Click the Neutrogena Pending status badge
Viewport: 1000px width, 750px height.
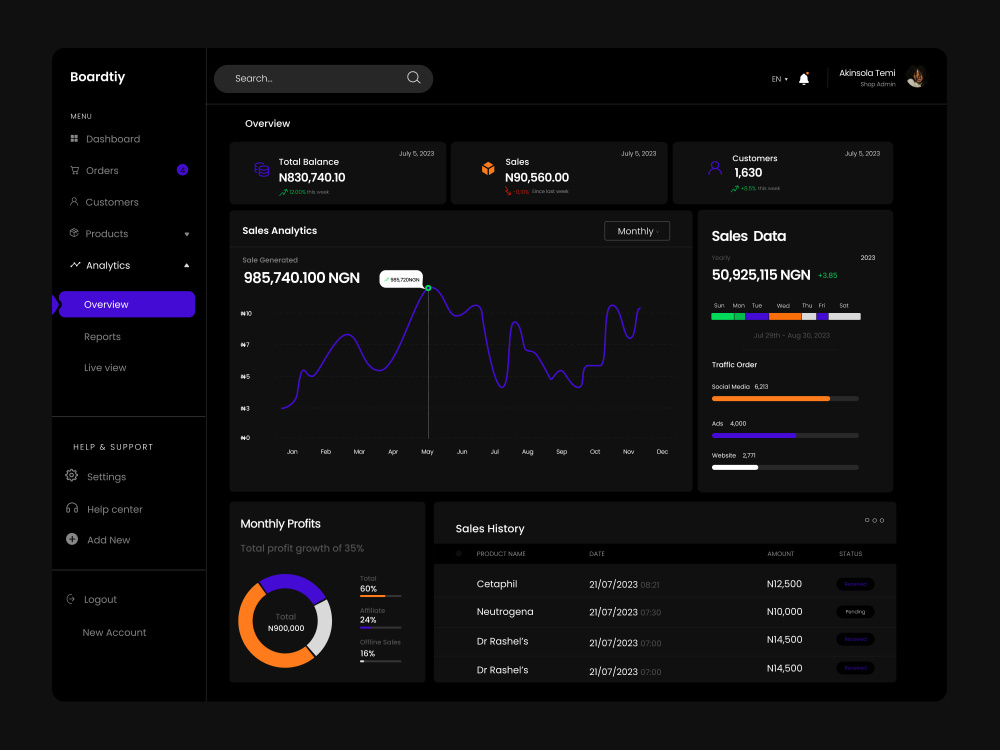pos(855,612)
